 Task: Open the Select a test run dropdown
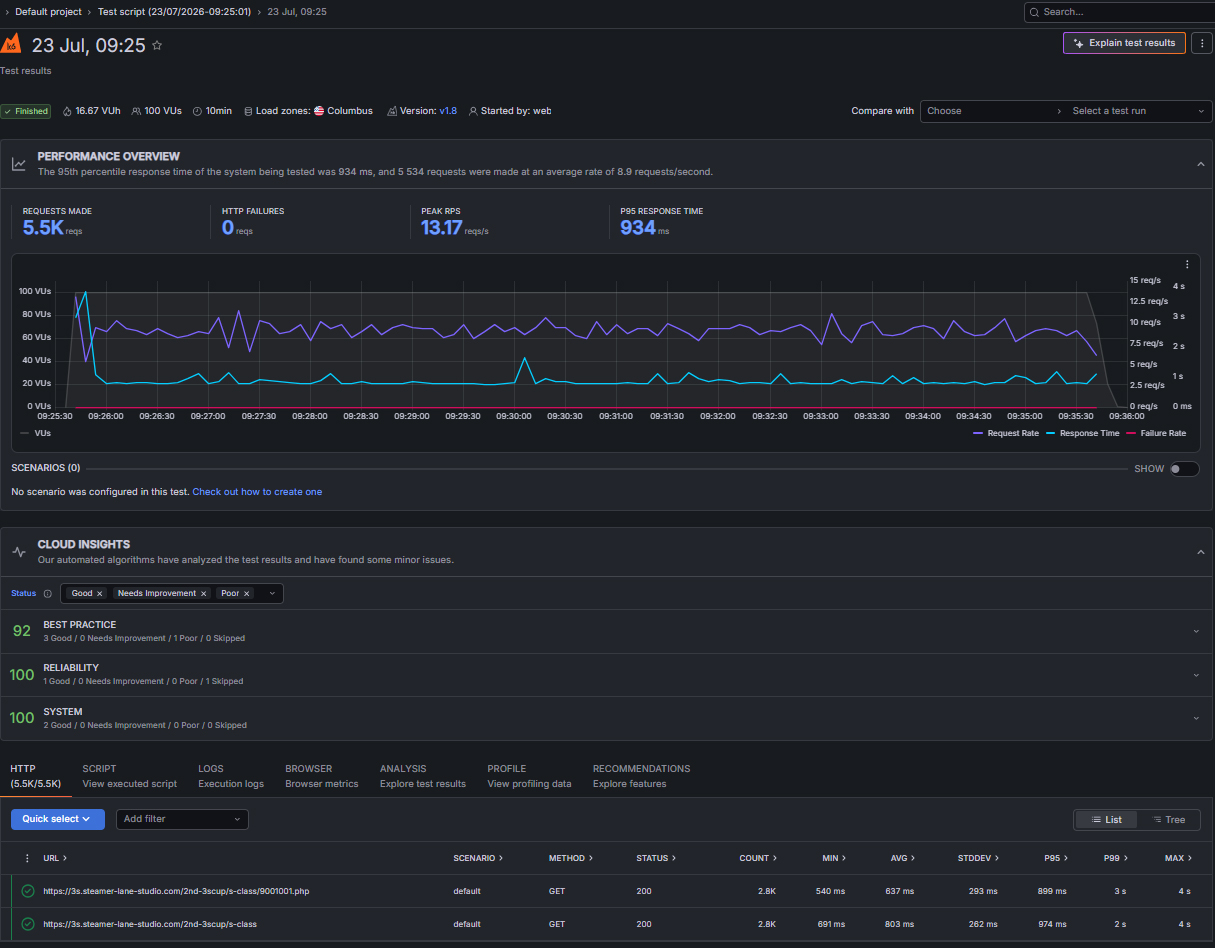point(1140,111)
